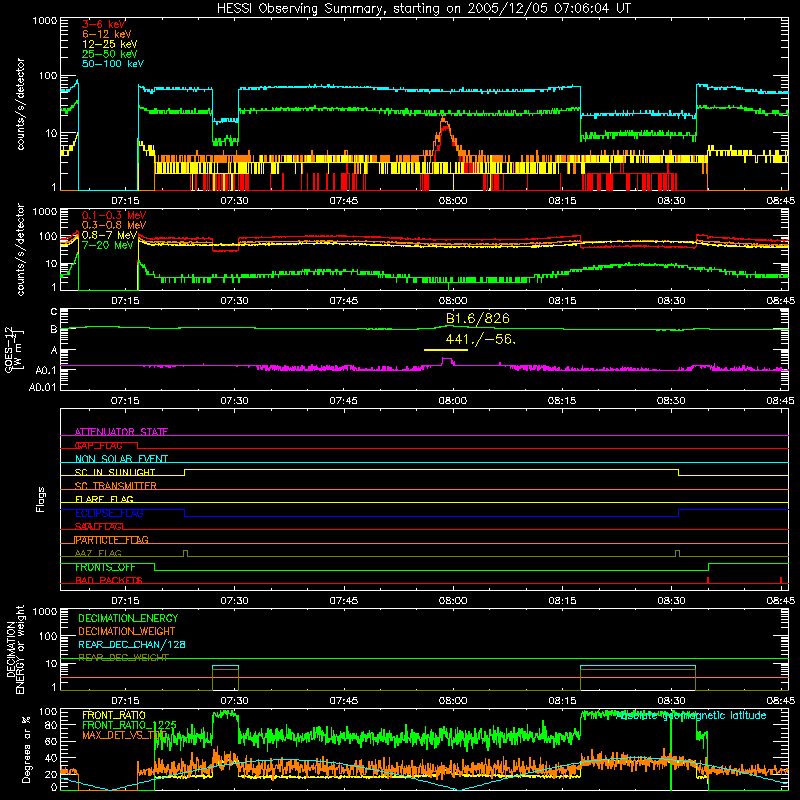Click the DECIMATION ENERGY or weight axis title
This screenshot has height=800, width=800.
point(15,649)
